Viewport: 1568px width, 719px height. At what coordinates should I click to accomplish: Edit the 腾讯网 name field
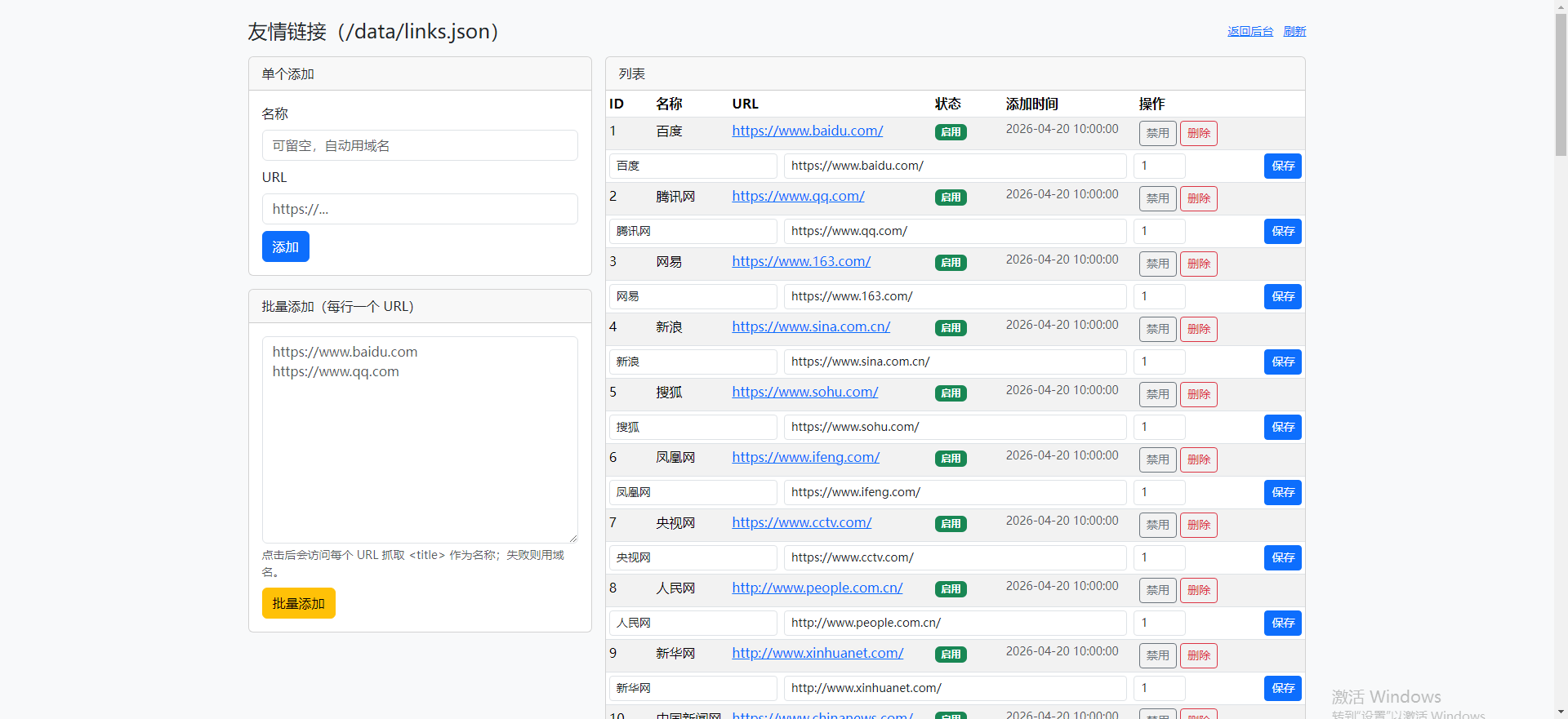[x=693, y=231]
